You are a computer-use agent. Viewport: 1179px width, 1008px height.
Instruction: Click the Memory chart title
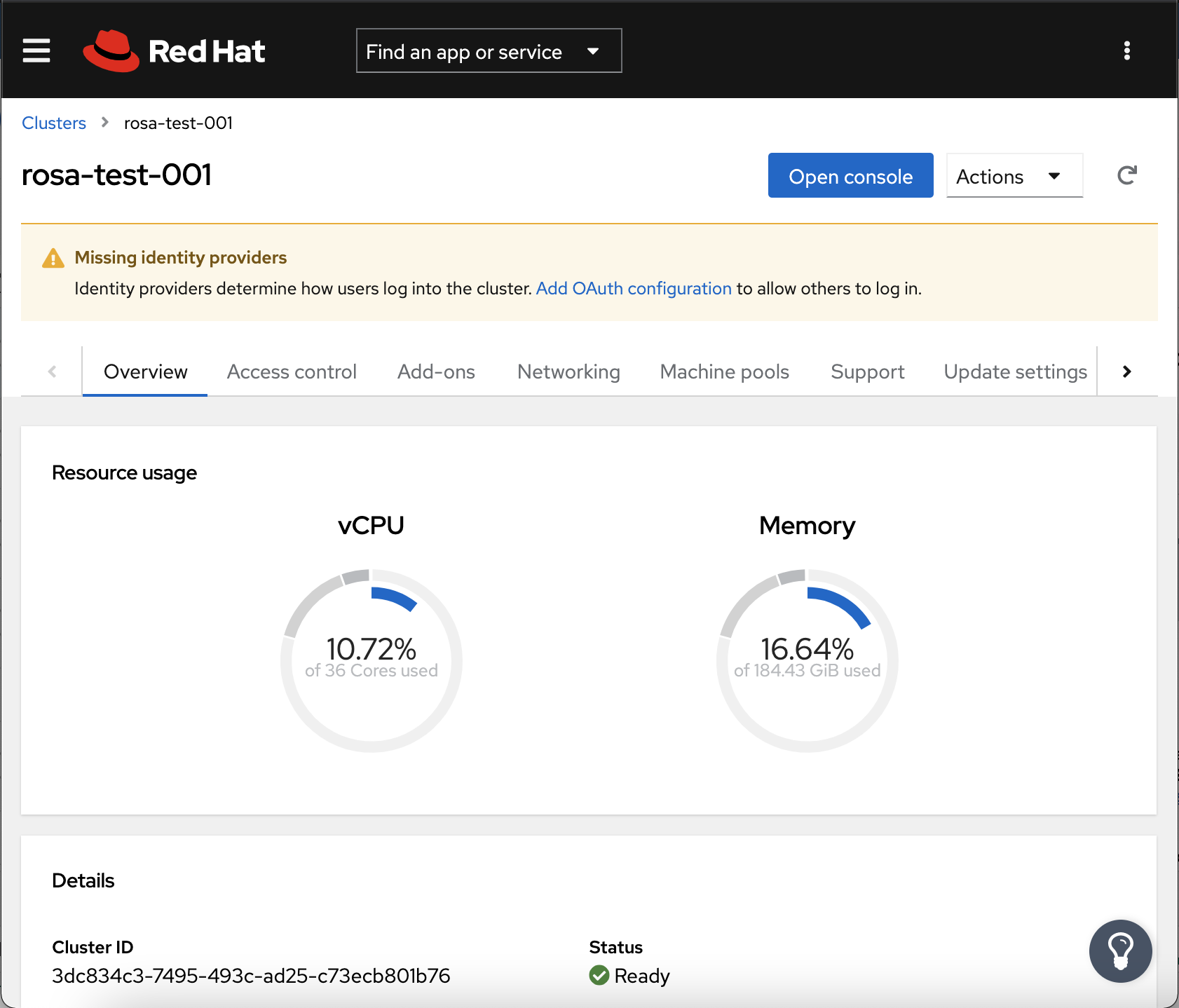pos(807,526)
